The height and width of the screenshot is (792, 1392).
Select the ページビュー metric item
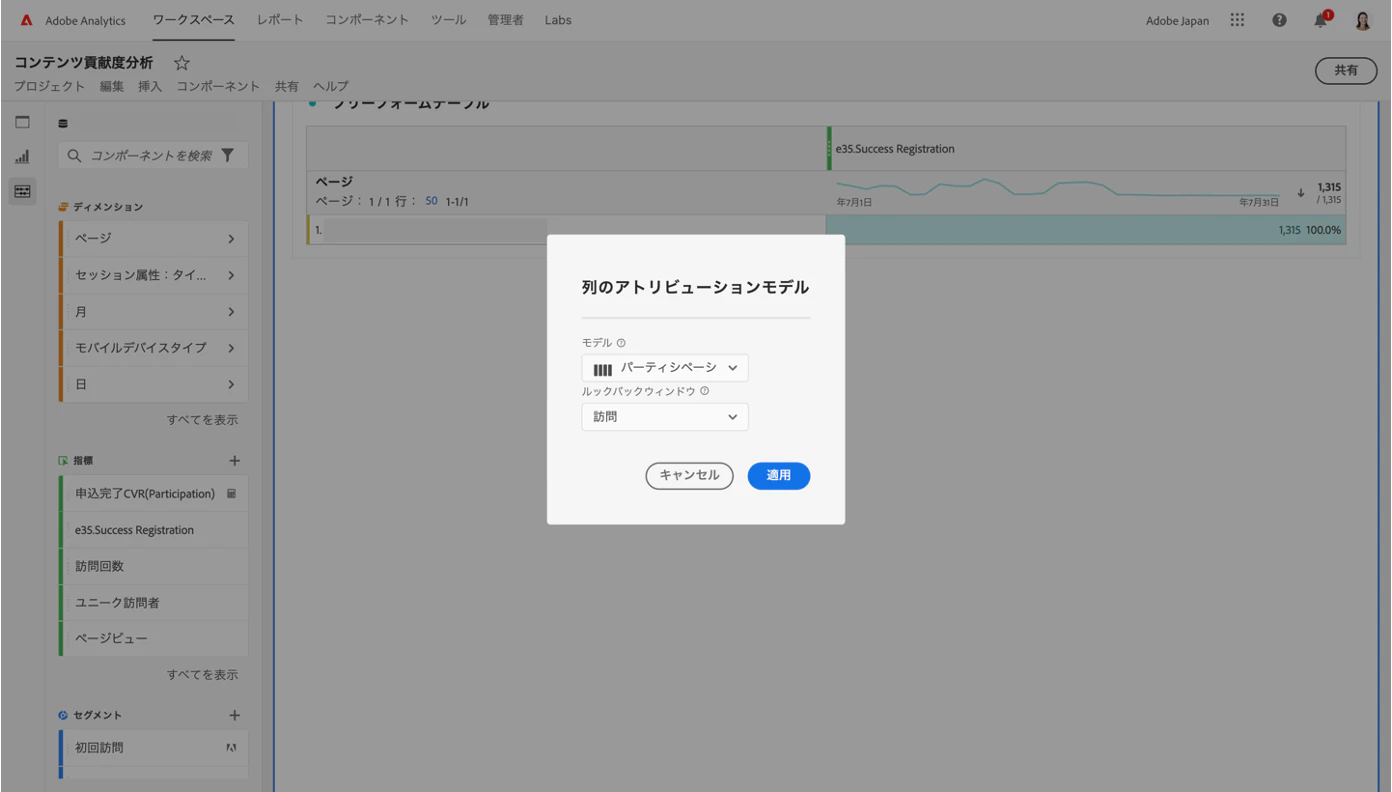coord(153,638)
